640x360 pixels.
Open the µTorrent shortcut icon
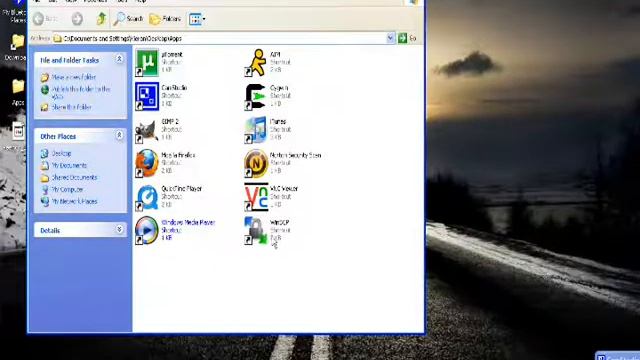pyautogui.click(x=147, y=62)
